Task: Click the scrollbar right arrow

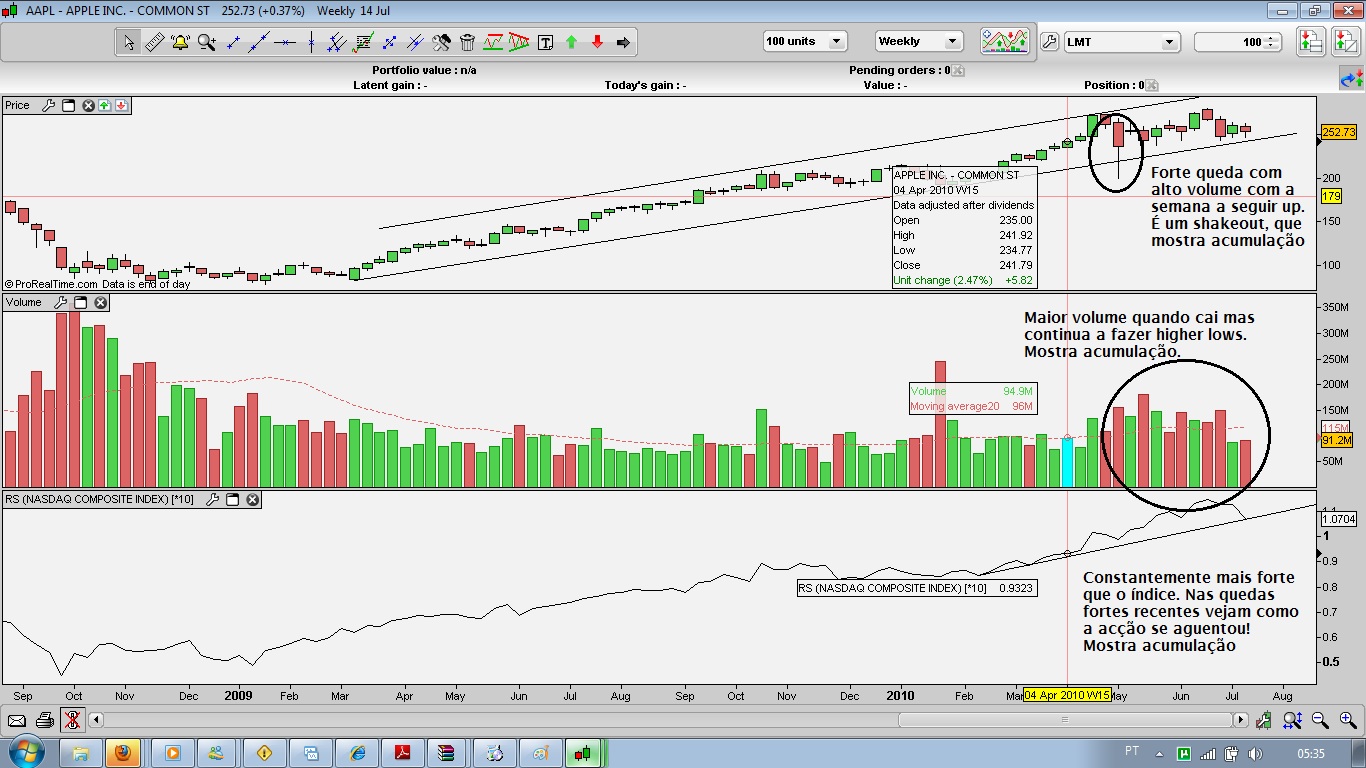Action: click(1241, 720)
